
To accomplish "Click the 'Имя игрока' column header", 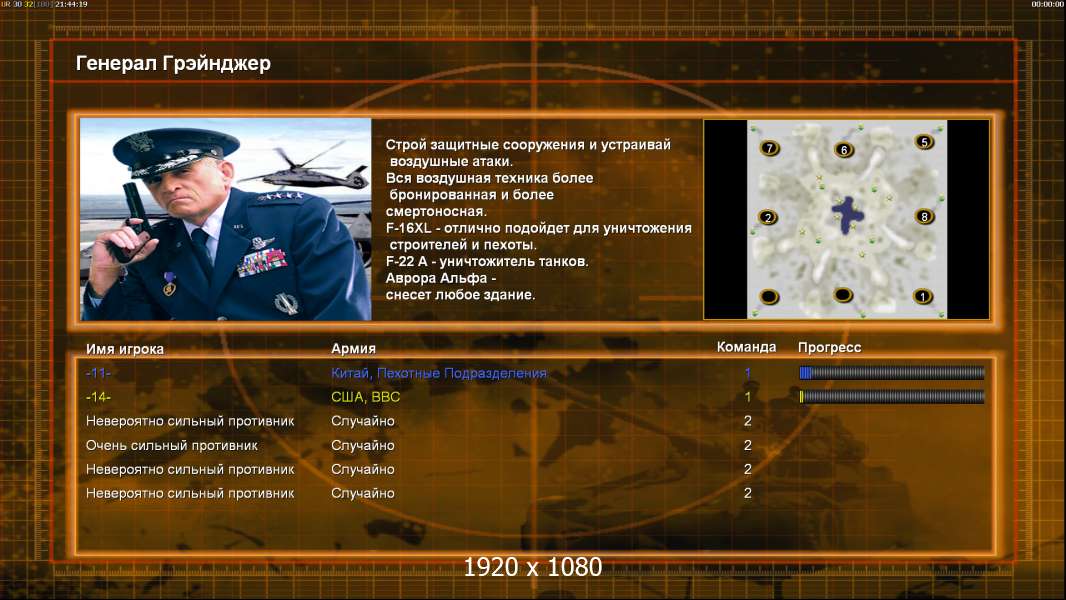I will point(125,349).
